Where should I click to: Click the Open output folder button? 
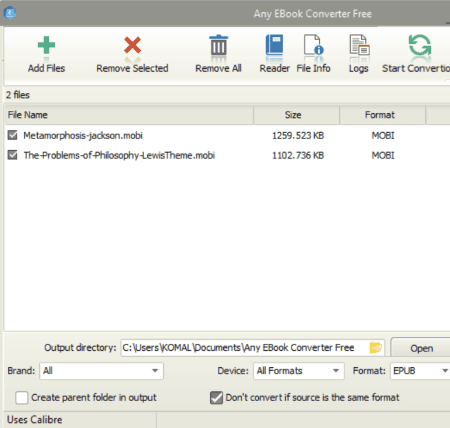[x=421, y=348]
